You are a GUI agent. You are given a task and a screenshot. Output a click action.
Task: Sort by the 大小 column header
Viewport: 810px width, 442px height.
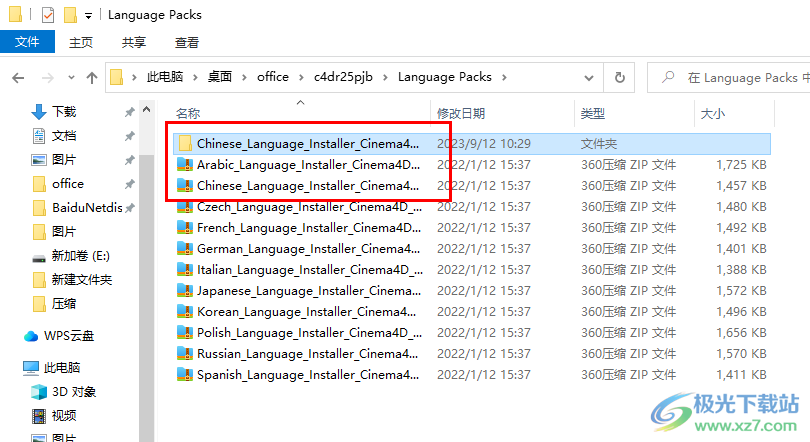(x=712, y=114)
